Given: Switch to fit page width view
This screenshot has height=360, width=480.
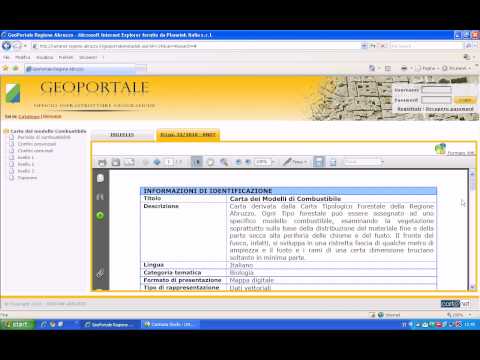Looking at the screenshot, I should tap(332, 162).
